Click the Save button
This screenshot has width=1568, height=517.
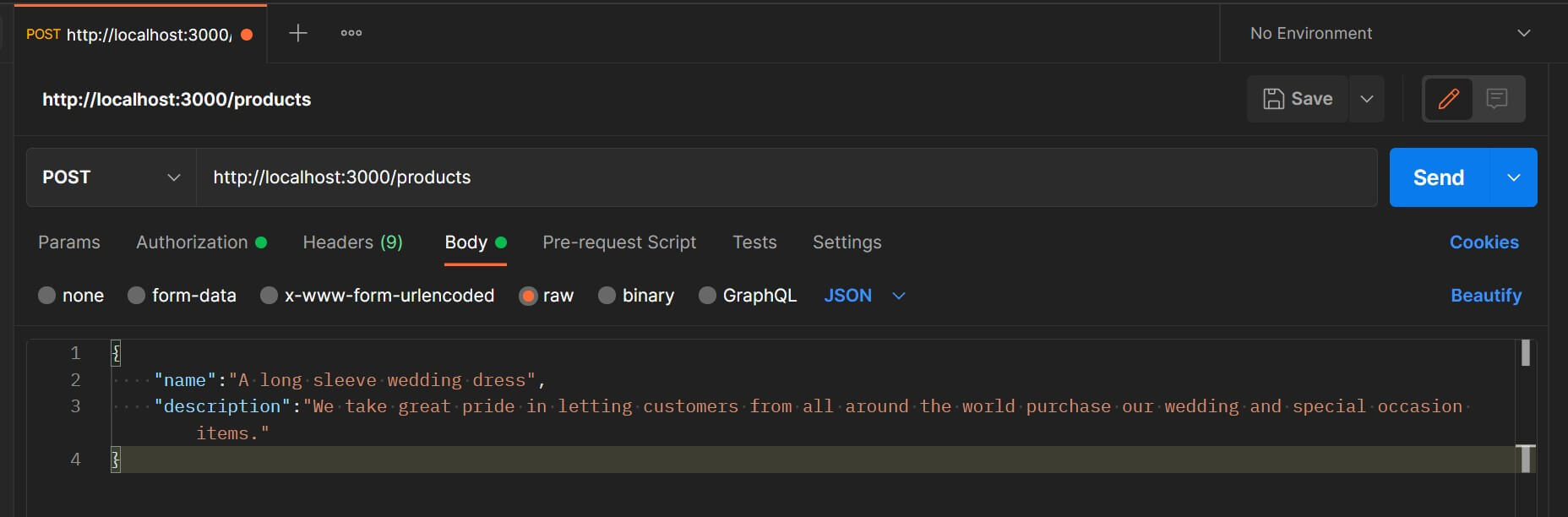point(1298,99)
